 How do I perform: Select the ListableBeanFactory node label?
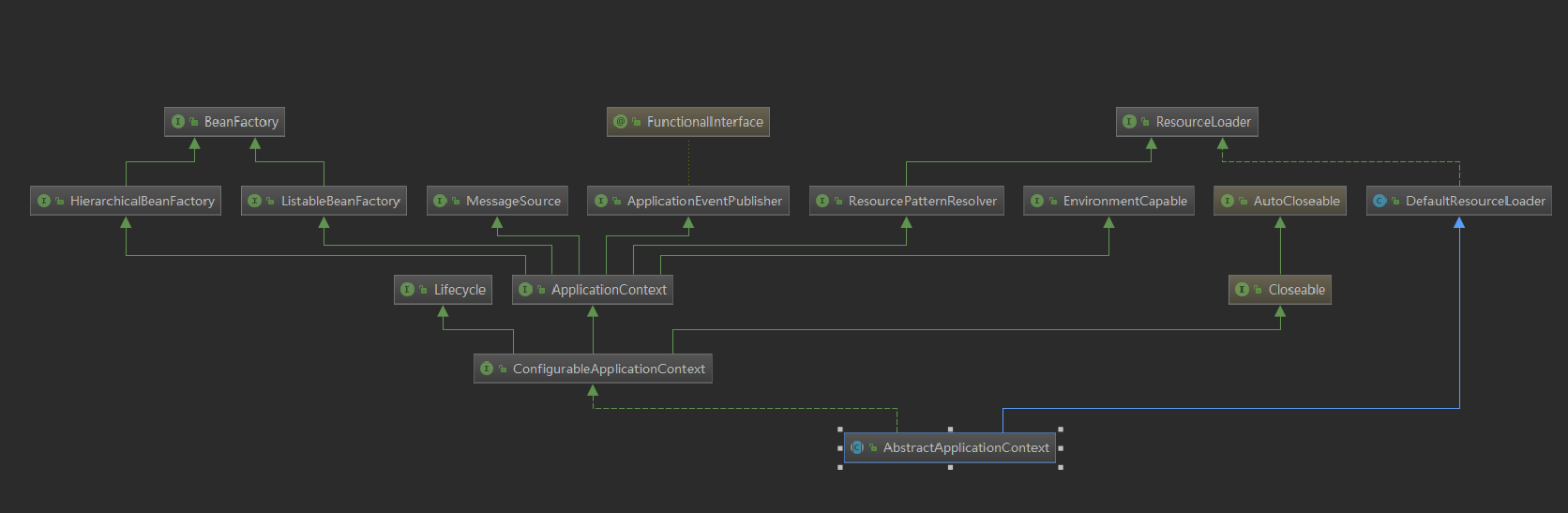click(340, 201)
